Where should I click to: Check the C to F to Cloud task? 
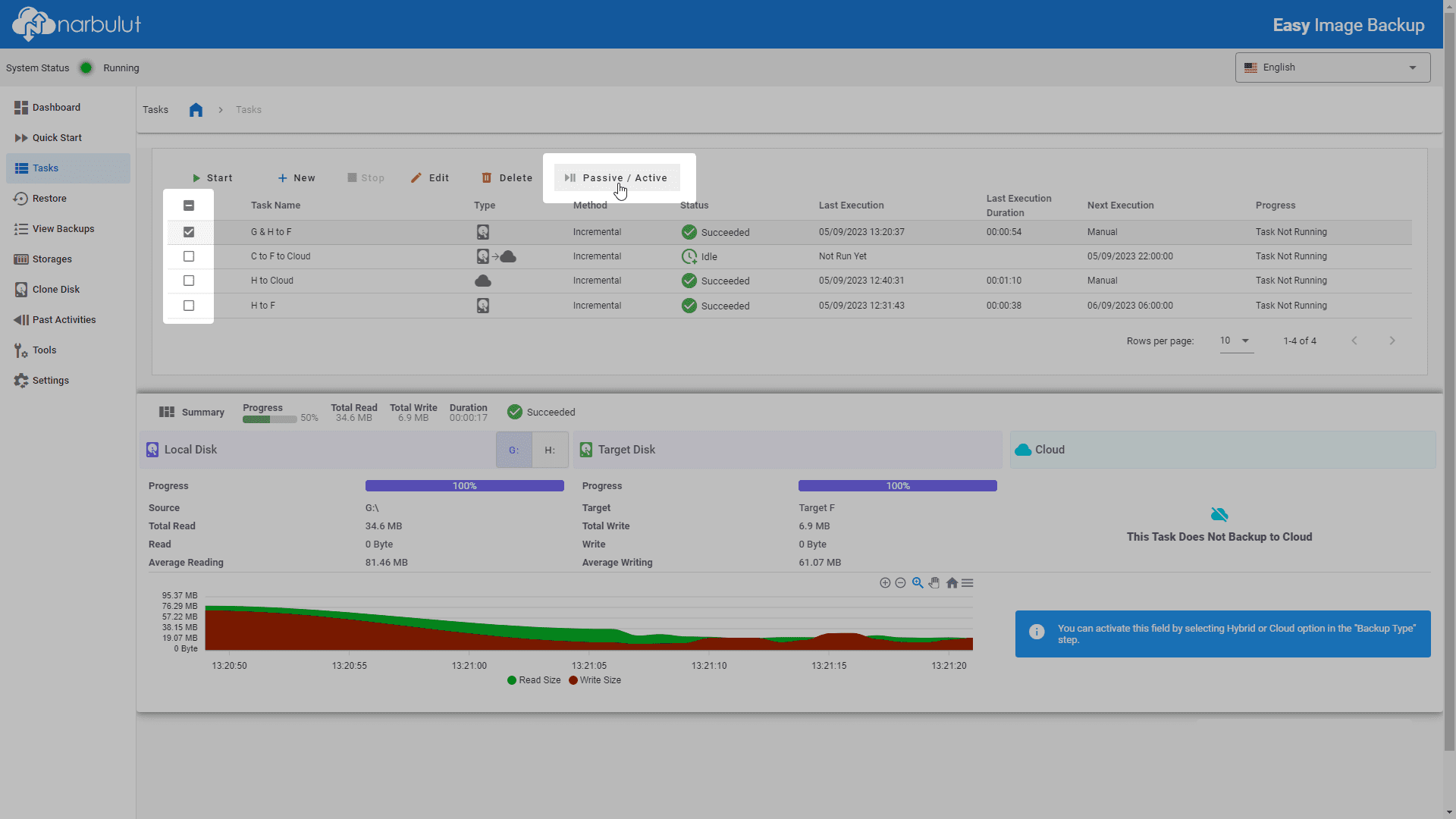pyautogui.click(x=189, y=256)
